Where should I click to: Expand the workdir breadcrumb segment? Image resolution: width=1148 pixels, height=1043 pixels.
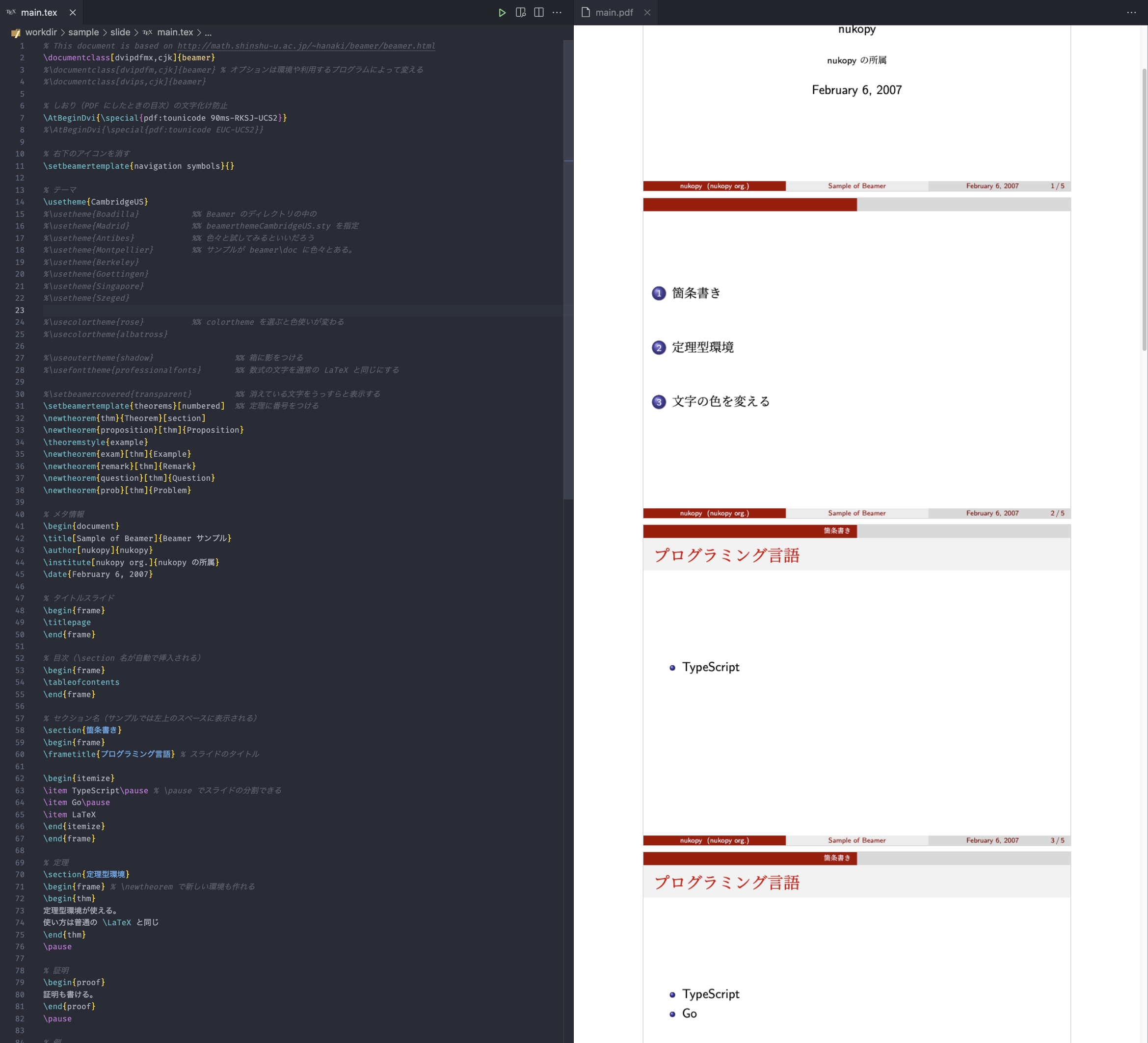[41, 32]
